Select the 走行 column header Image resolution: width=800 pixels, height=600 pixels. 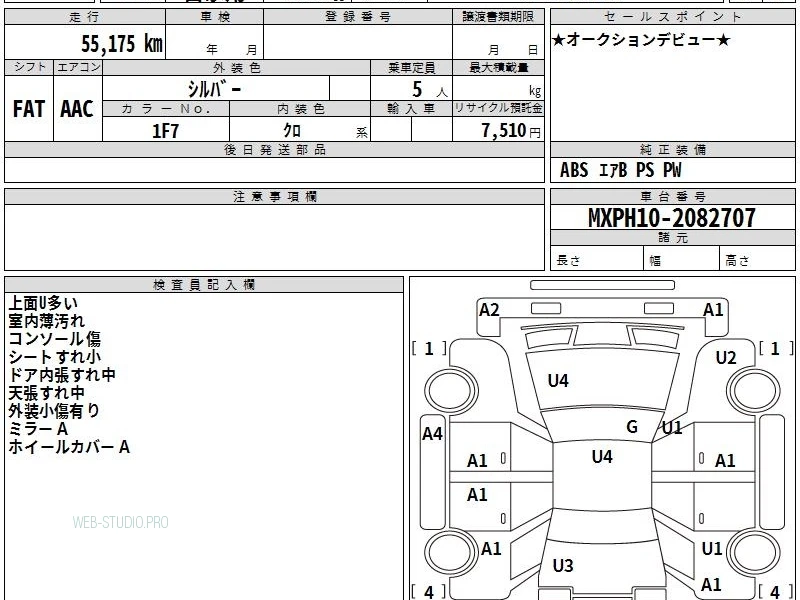click(x=85, y=17)
